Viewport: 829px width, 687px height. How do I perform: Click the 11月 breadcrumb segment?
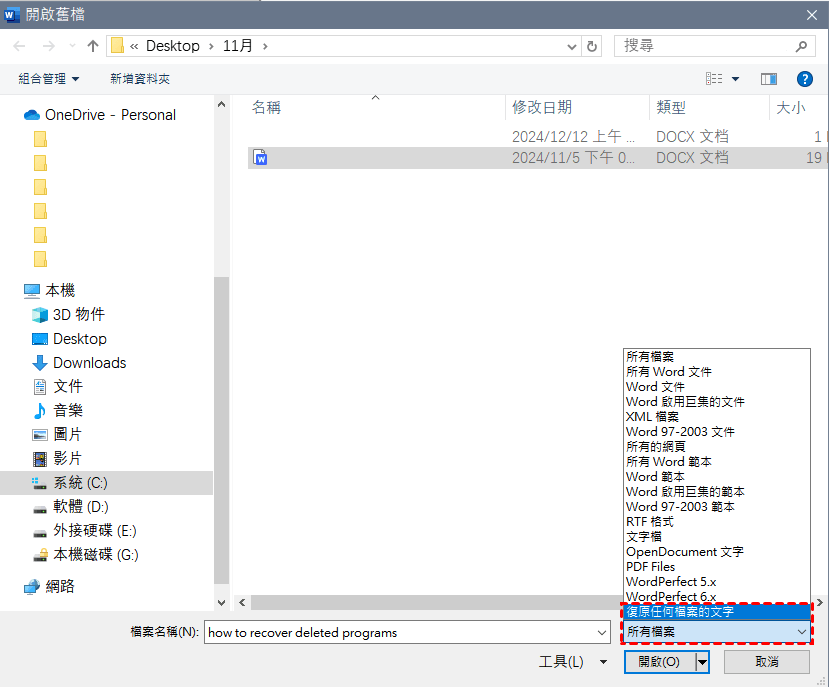237,46
